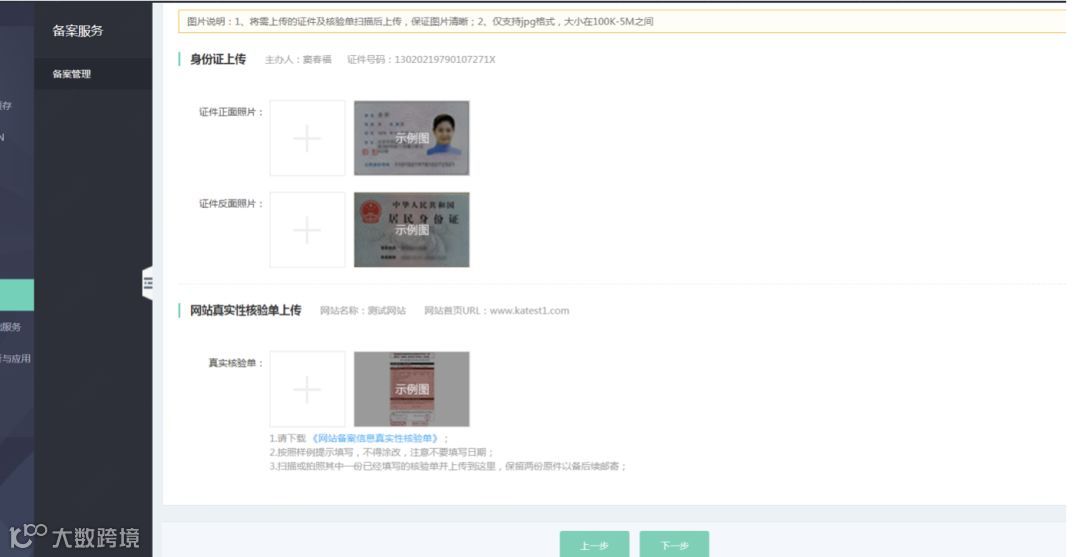Image resolution: width=1080 pixels, height=557 pixels.
Task: Open 备案管理 in the sidebar
Action: [x=72, y=74]
